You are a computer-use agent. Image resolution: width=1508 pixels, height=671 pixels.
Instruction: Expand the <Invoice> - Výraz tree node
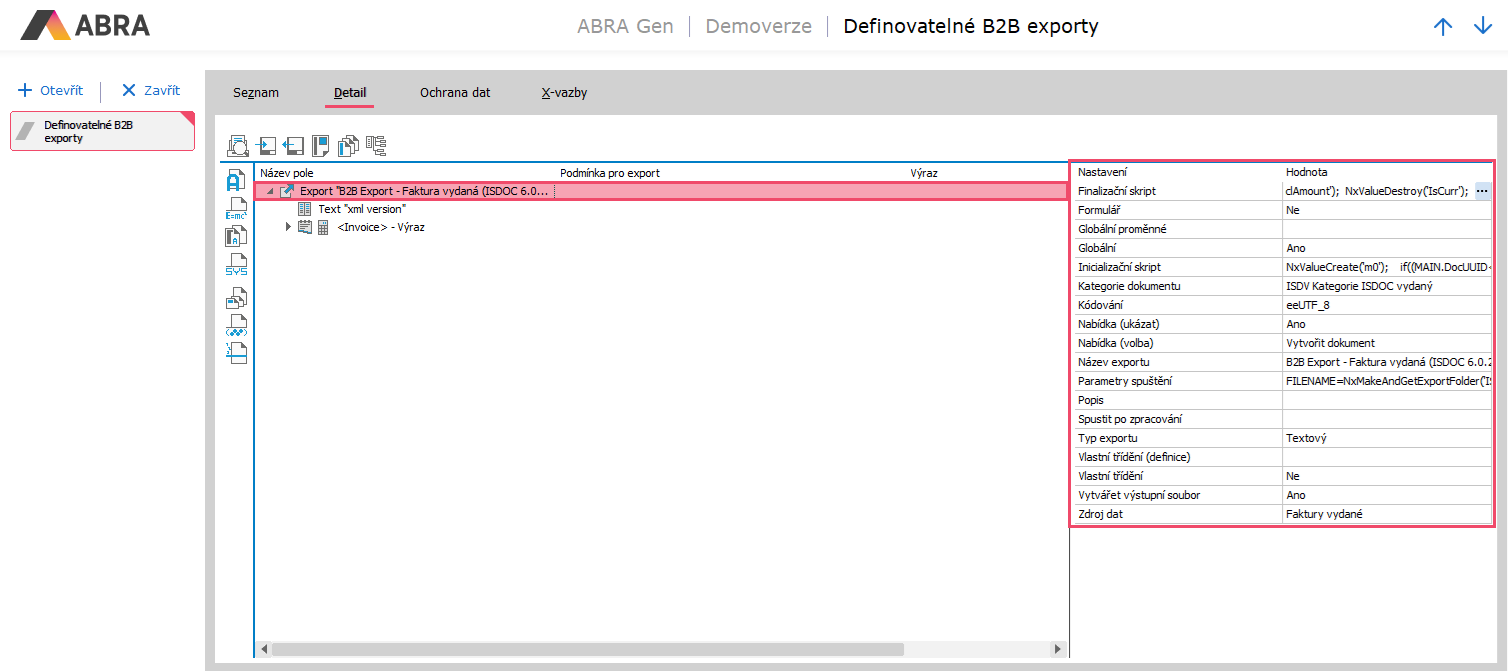point(289,227)
